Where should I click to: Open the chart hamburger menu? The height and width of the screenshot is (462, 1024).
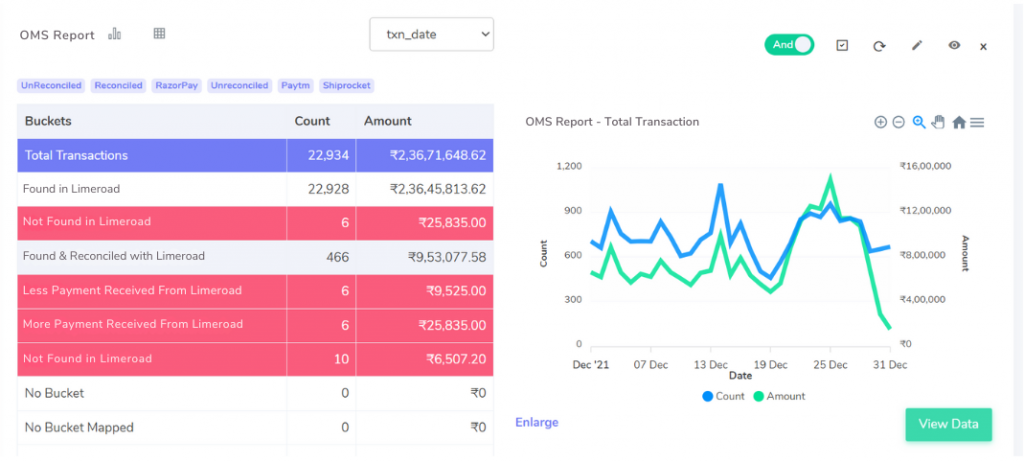977,122
